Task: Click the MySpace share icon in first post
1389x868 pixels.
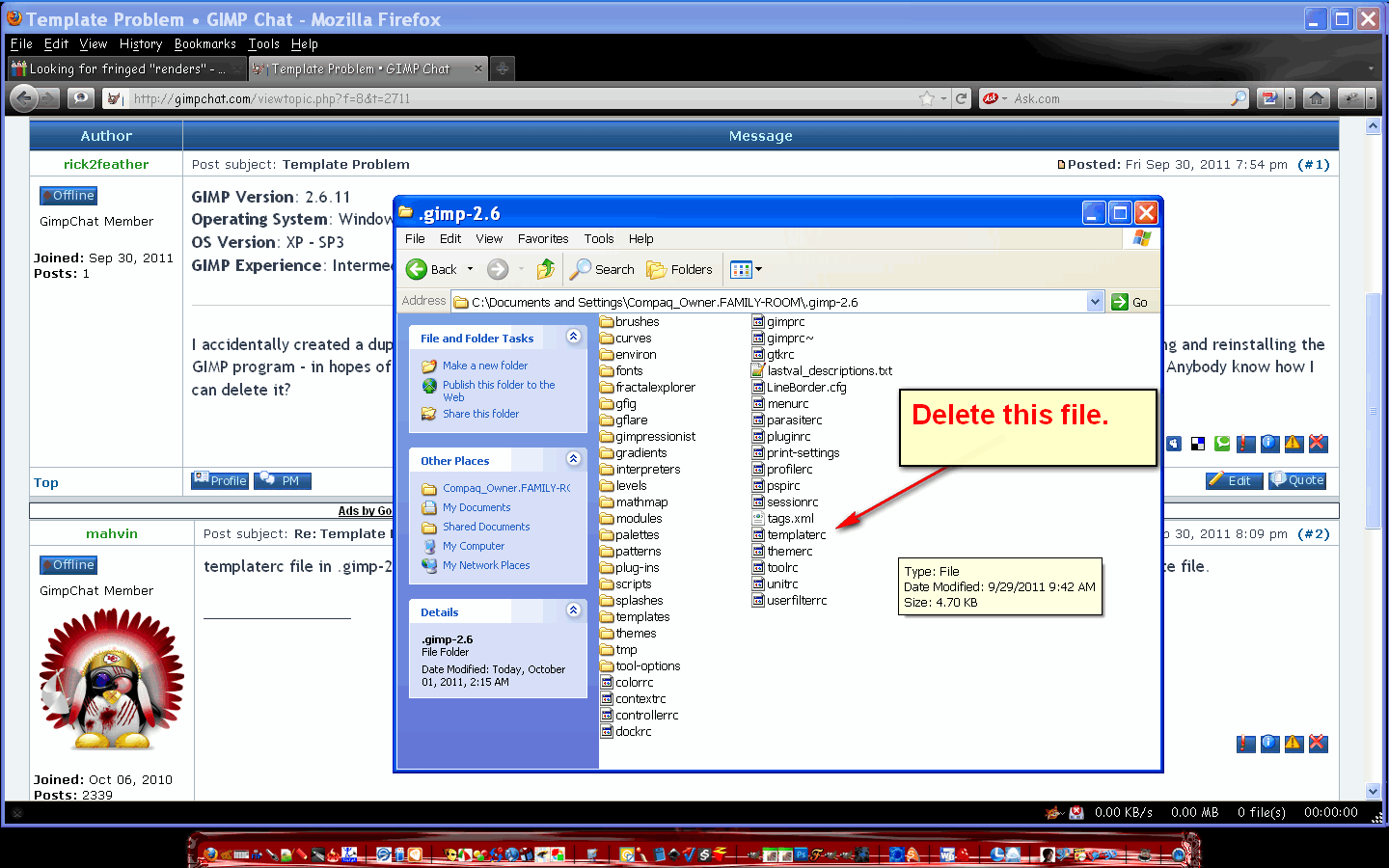Action: (1174, 444)
